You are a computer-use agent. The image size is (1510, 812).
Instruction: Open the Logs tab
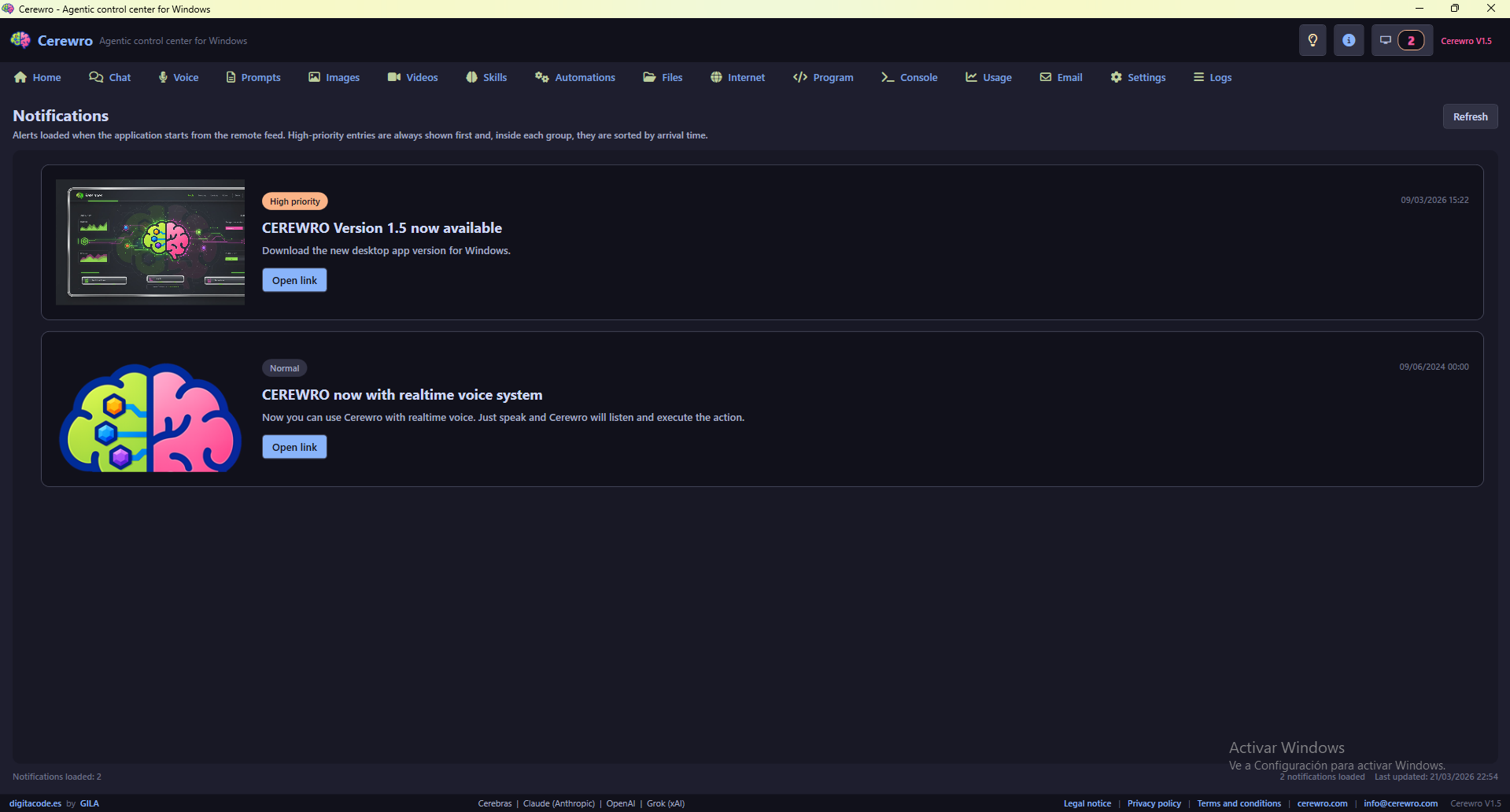click(x=1212, y=77)
